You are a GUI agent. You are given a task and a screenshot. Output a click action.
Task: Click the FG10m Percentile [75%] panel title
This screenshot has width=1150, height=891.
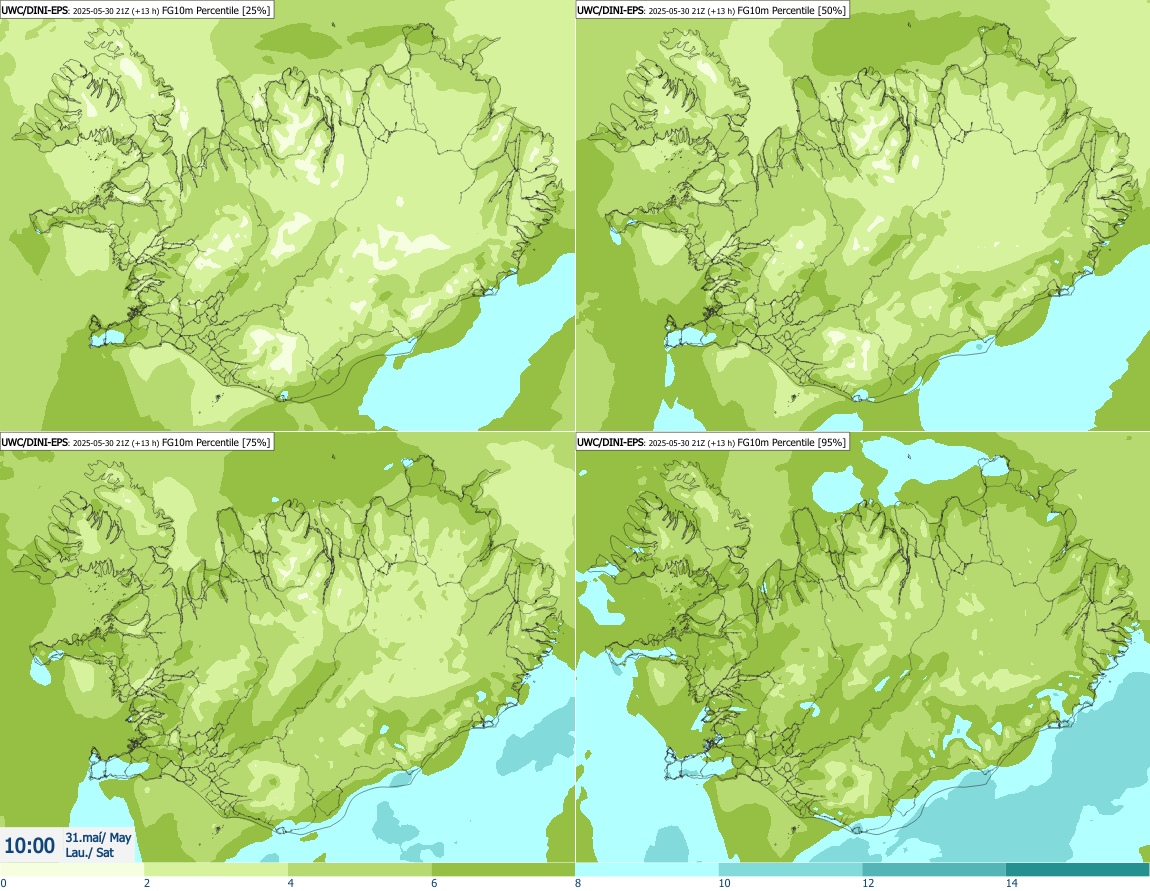(x=137, y=442)
